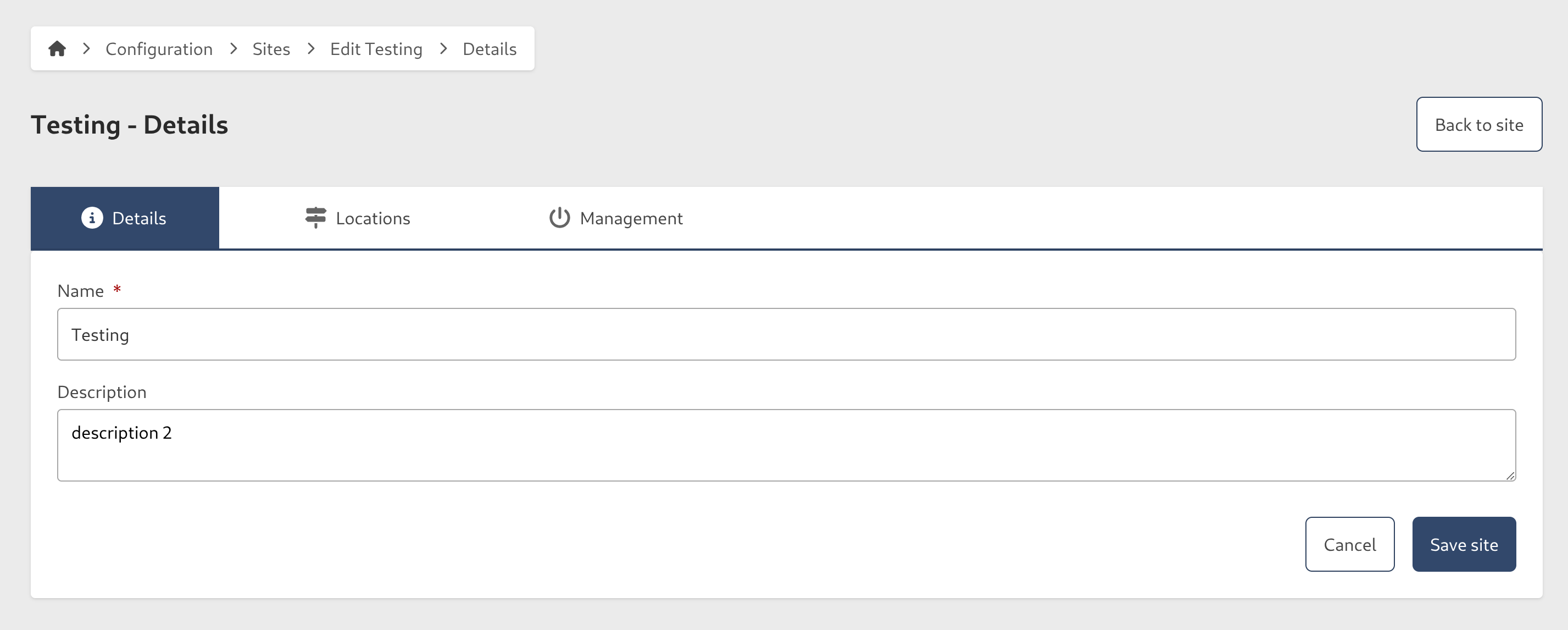Open Edit Testing from the breadcrumb
This screenshot has width=1568, height=630.
tap(376, 49)
